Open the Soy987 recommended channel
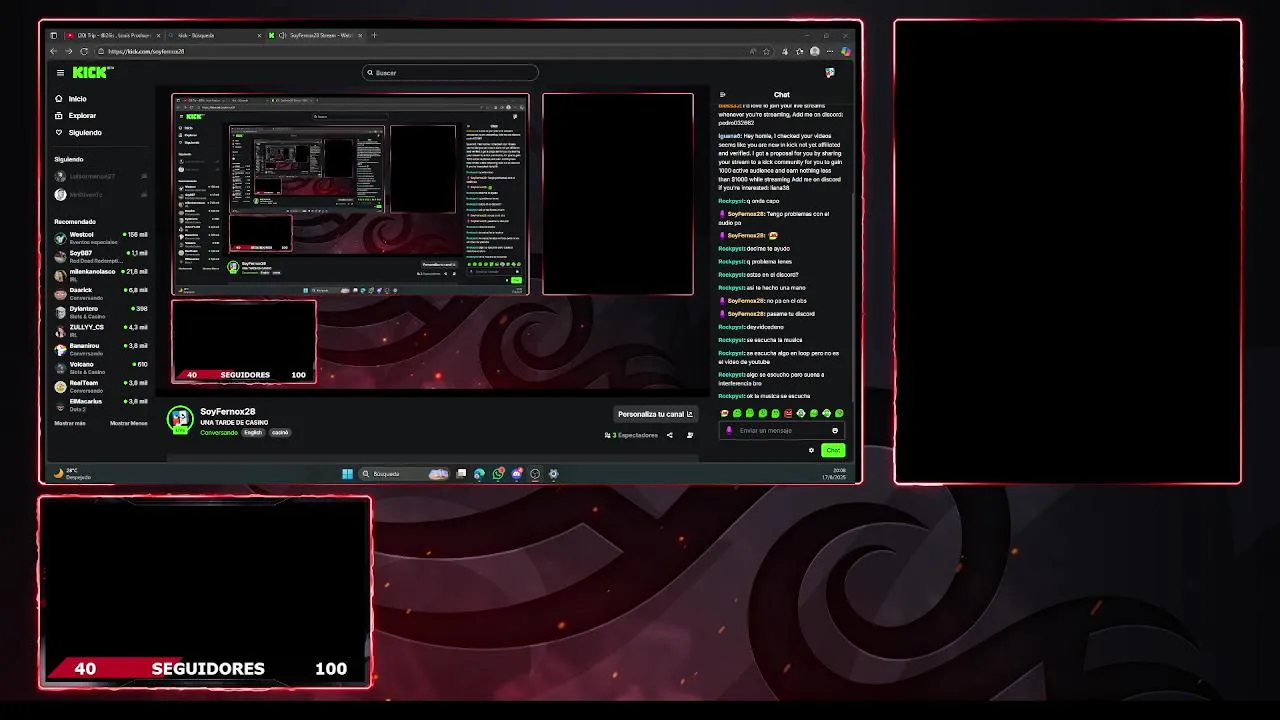The height and width of the screenshot is (720, 1280). click(101, 256)
